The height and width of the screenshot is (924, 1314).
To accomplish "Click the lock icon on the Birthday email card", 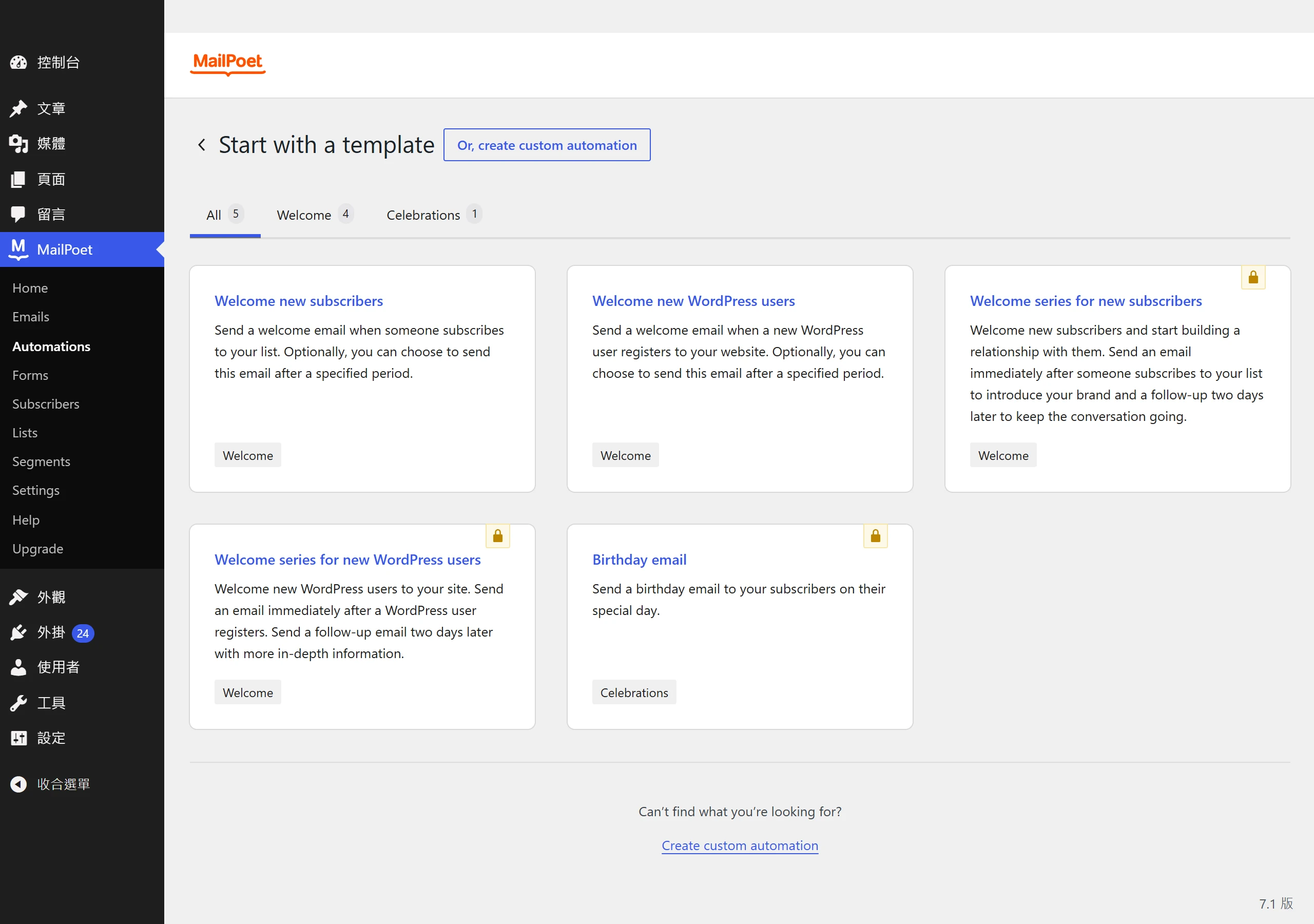I will click(875, 536).
